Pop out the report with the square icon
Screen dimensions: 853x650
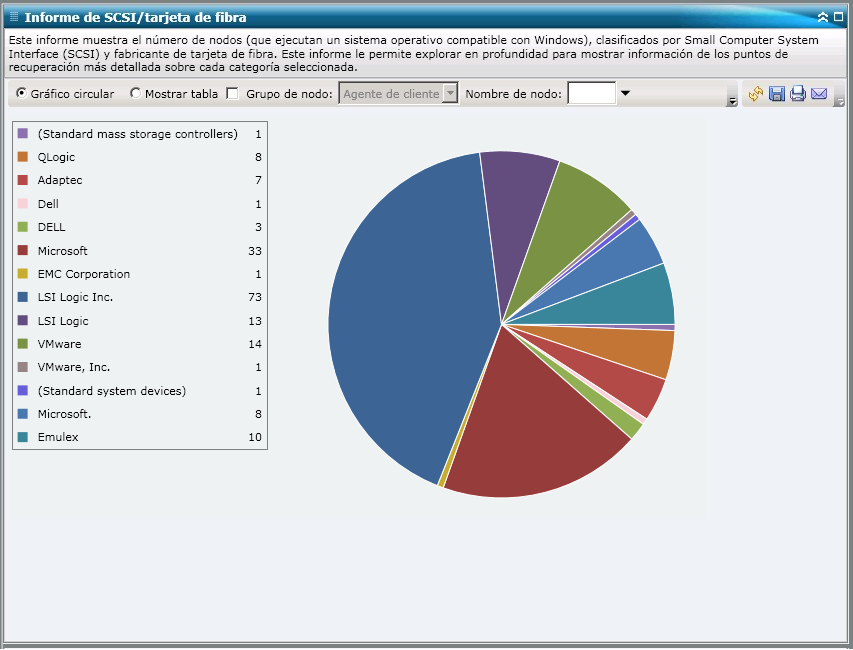click(839, 16)
